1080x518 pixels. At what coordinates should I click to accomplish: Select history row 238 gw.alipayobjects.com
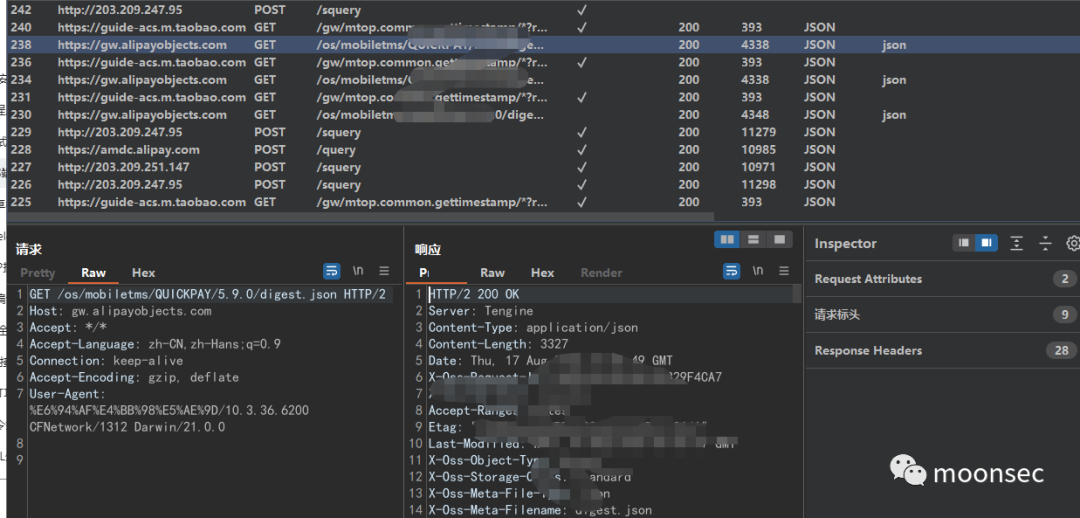tap(543, 45)
